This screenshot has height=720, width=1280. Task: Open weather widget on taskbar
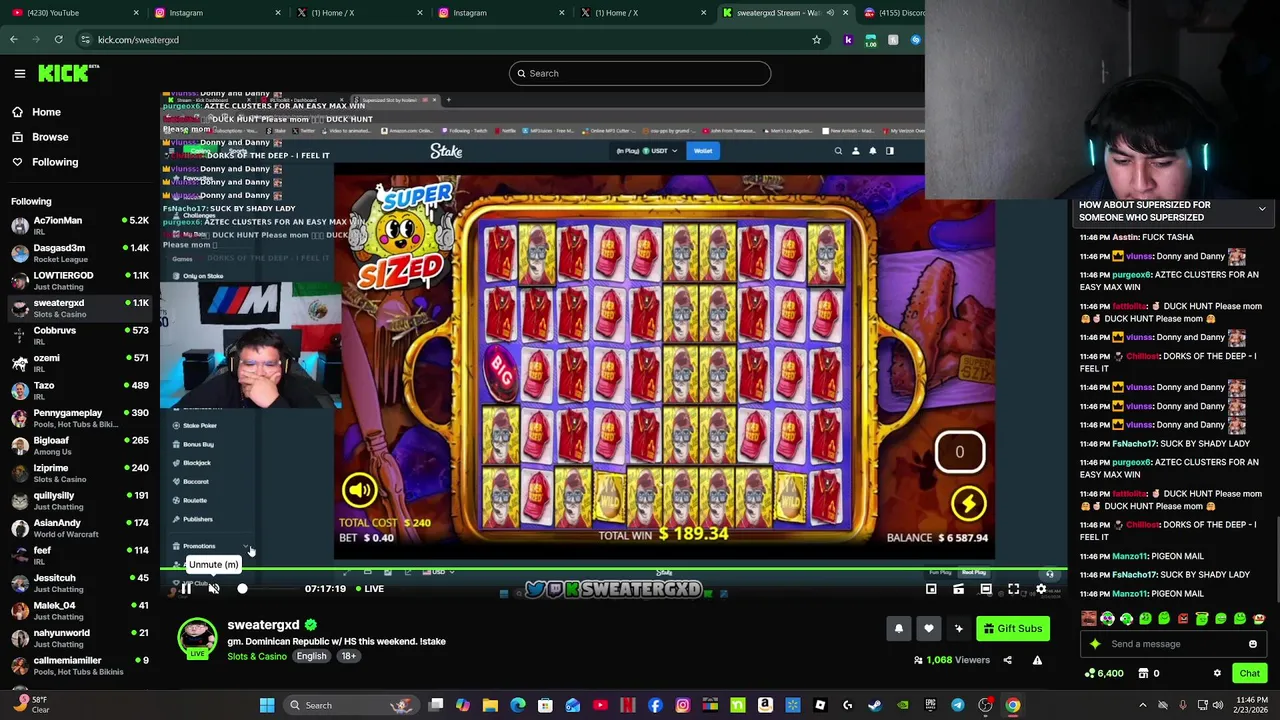[28, 706]
